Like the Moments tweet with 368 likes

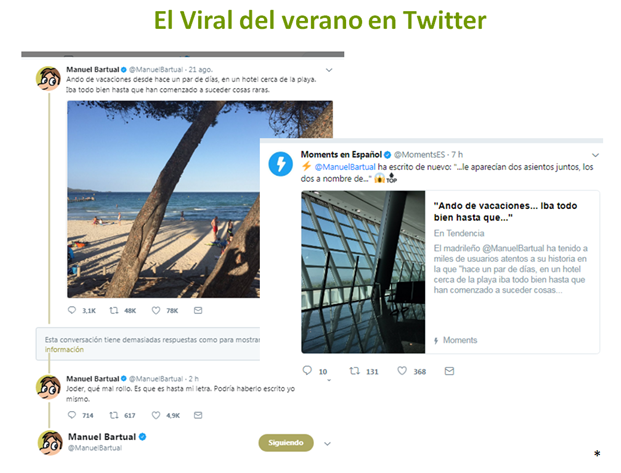[402, 371]
